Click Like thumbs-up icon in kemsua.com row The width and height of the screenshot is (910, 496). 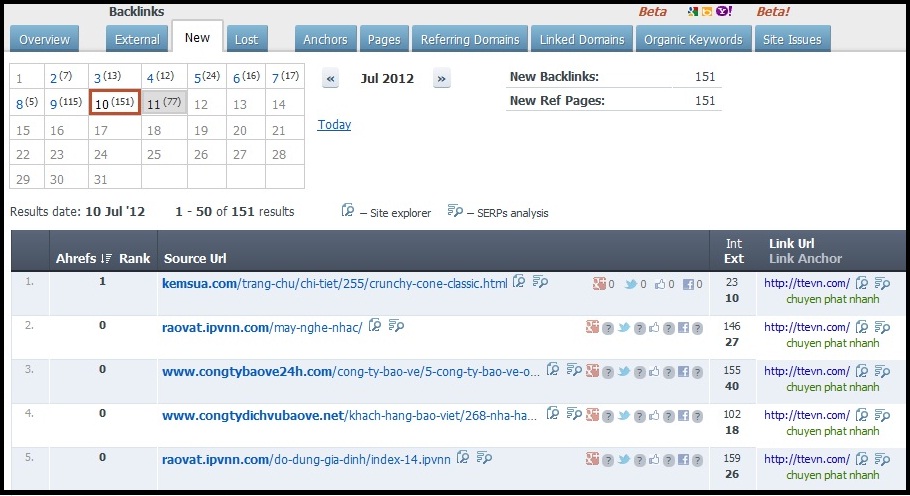click(660, 284)
